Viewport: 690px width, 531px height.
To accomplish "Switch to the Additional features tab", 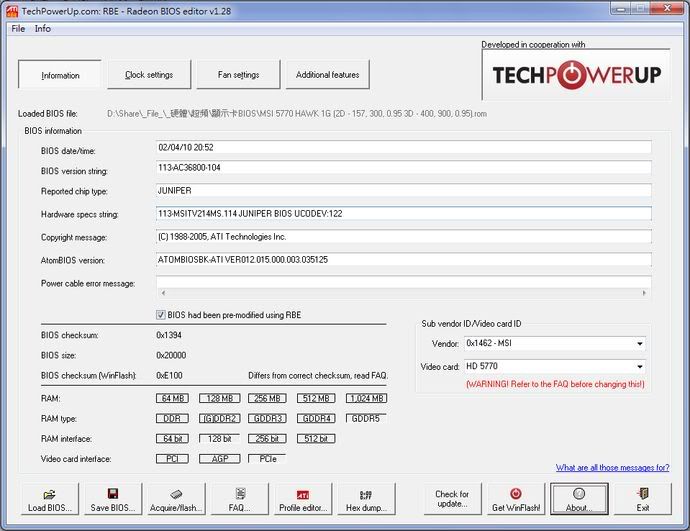I will 328,75.
